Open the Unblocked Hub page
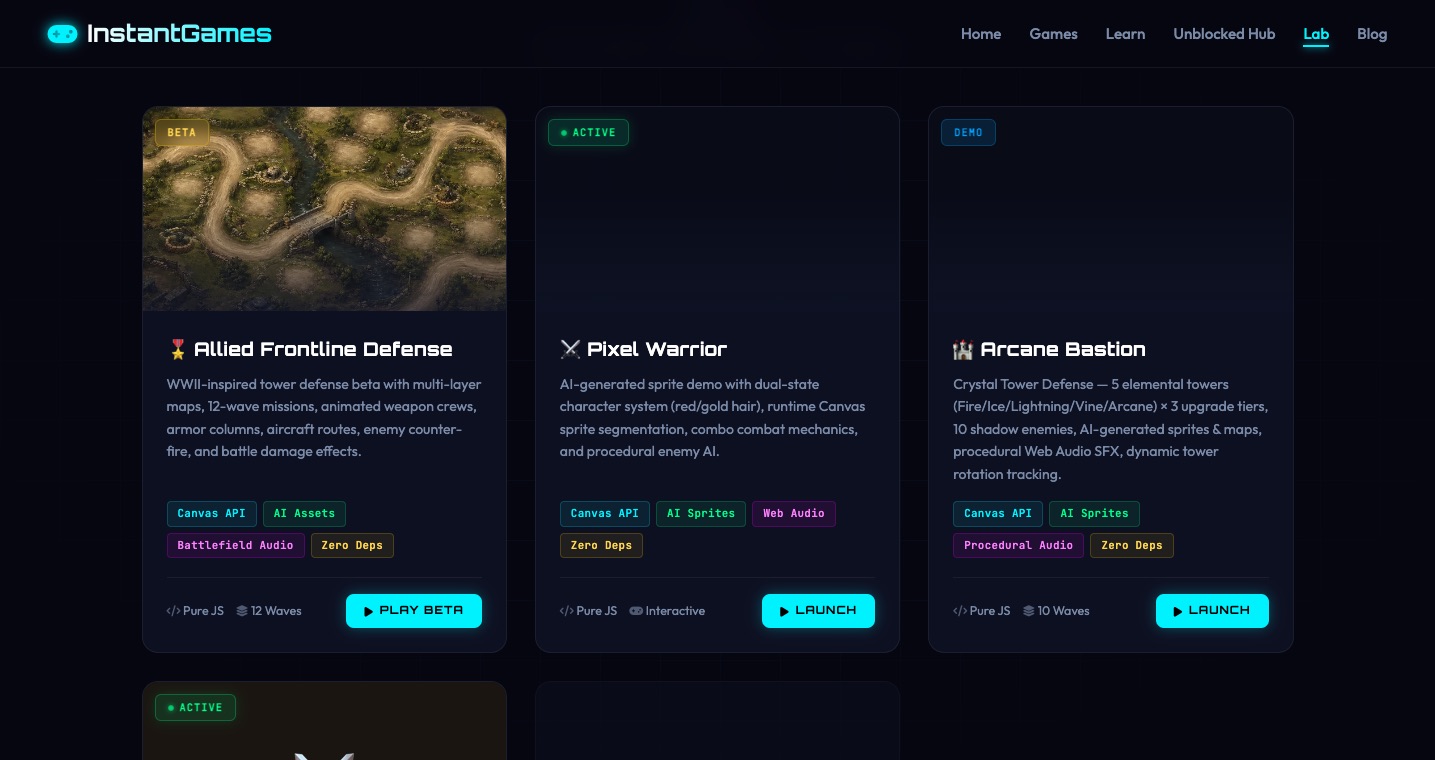The height and width of the screenshot is (760, 1435). click(1224, 34)
